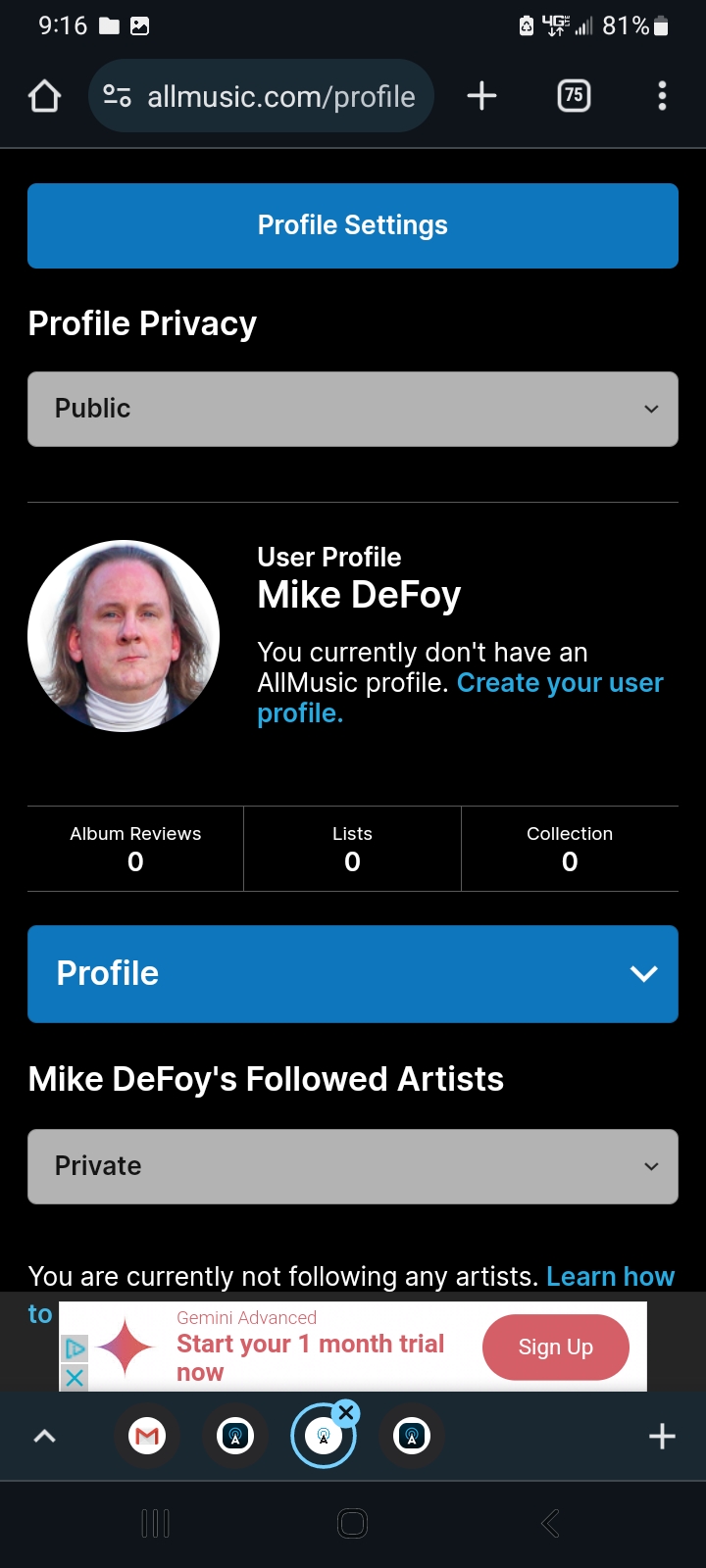Image resolution: width=706 pixels, height=1568 pixels.
Task: Open site info icon in address bar
Action: pyautogui.click(x=118, y=96)
